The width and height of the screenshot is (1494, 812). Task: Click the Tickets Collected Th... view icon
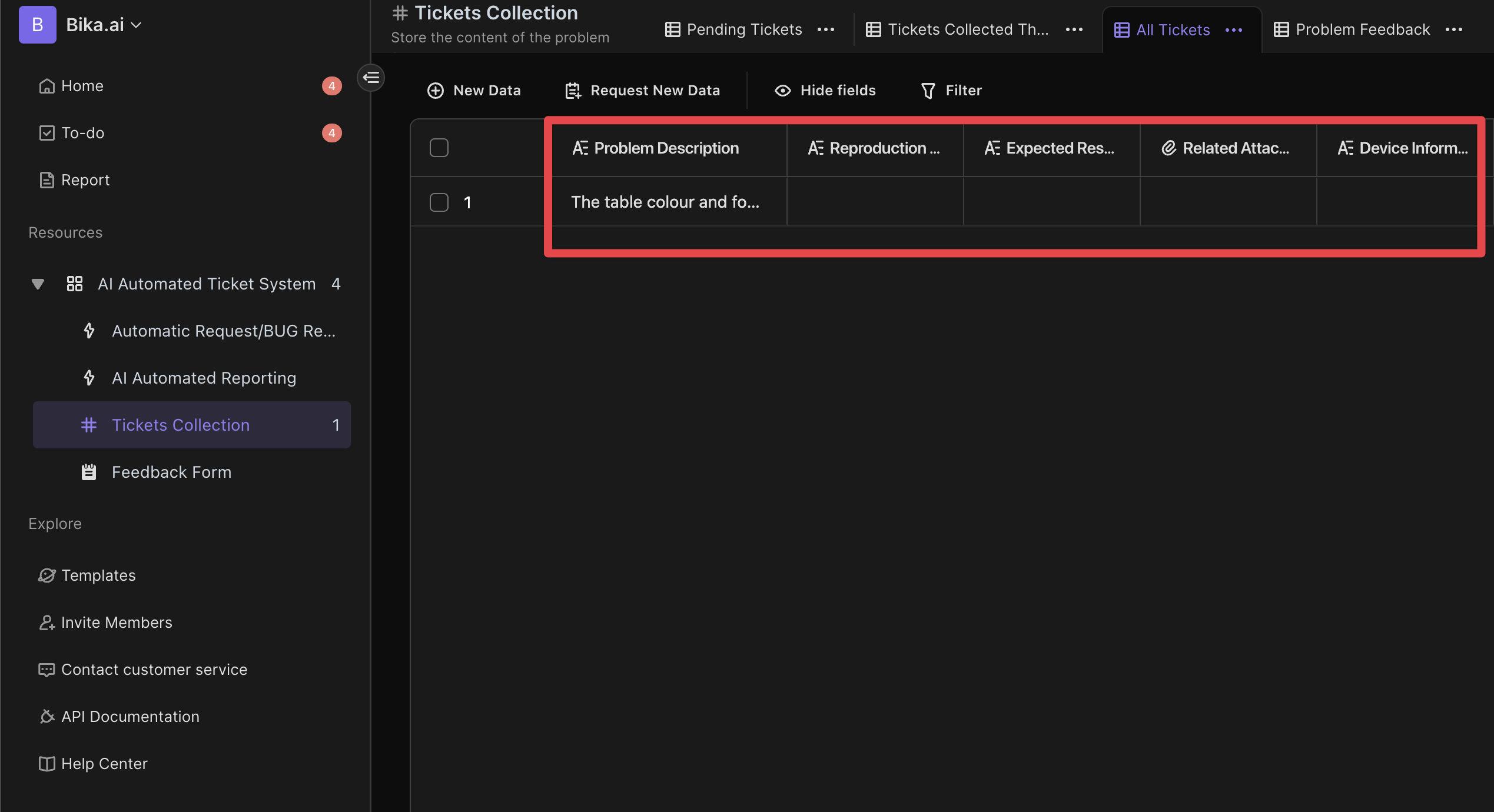[x=871, y=28]
